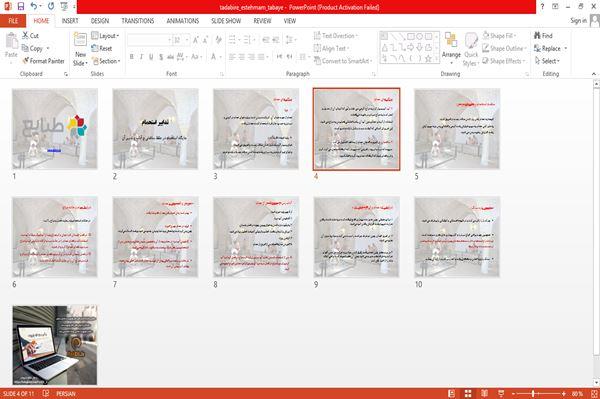Image resolution: width=600 pixels, height=399 pixels.
Task: Click the Save icon in quick access toolbar
Action: coord(21,6)
